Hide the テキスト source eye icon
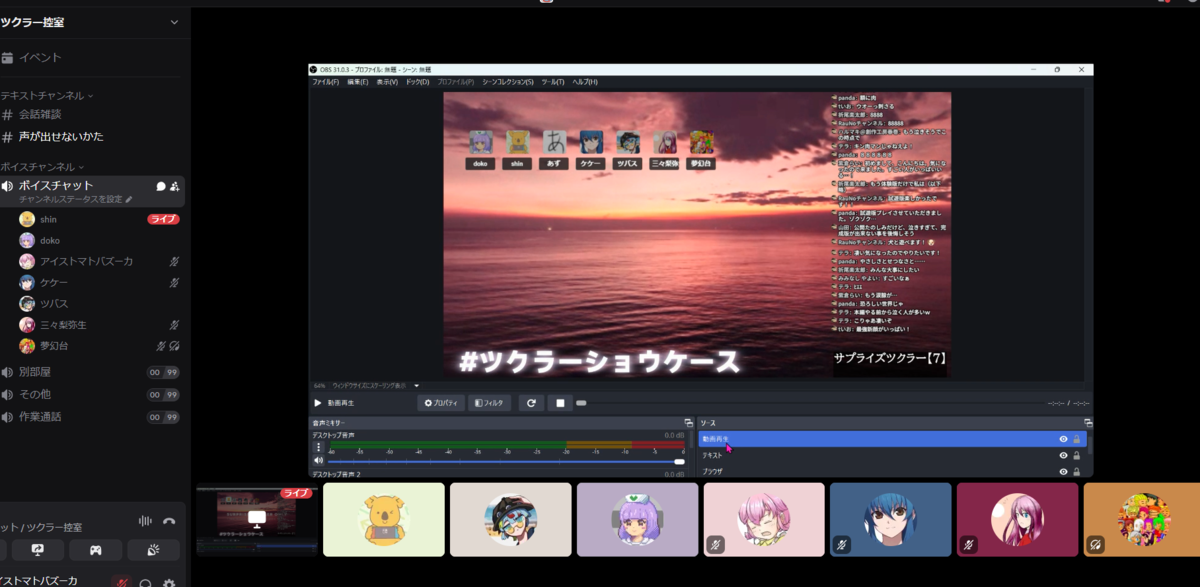1200x587 pixels. [1063, 455]
